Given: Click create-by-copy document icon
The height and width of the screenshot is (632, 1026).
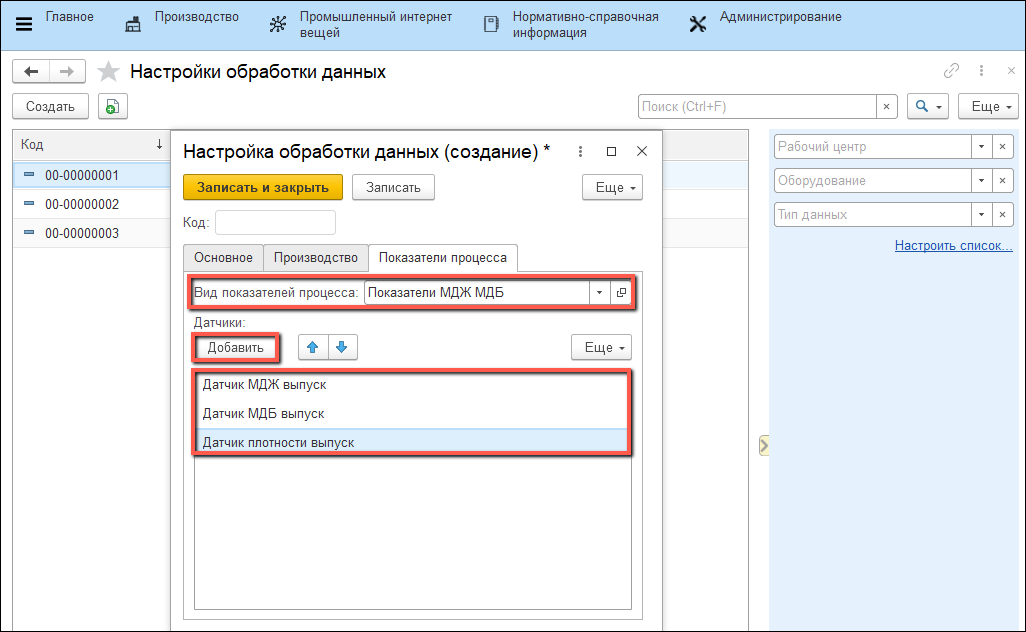Looking at the screenshot, I should 112,106.
